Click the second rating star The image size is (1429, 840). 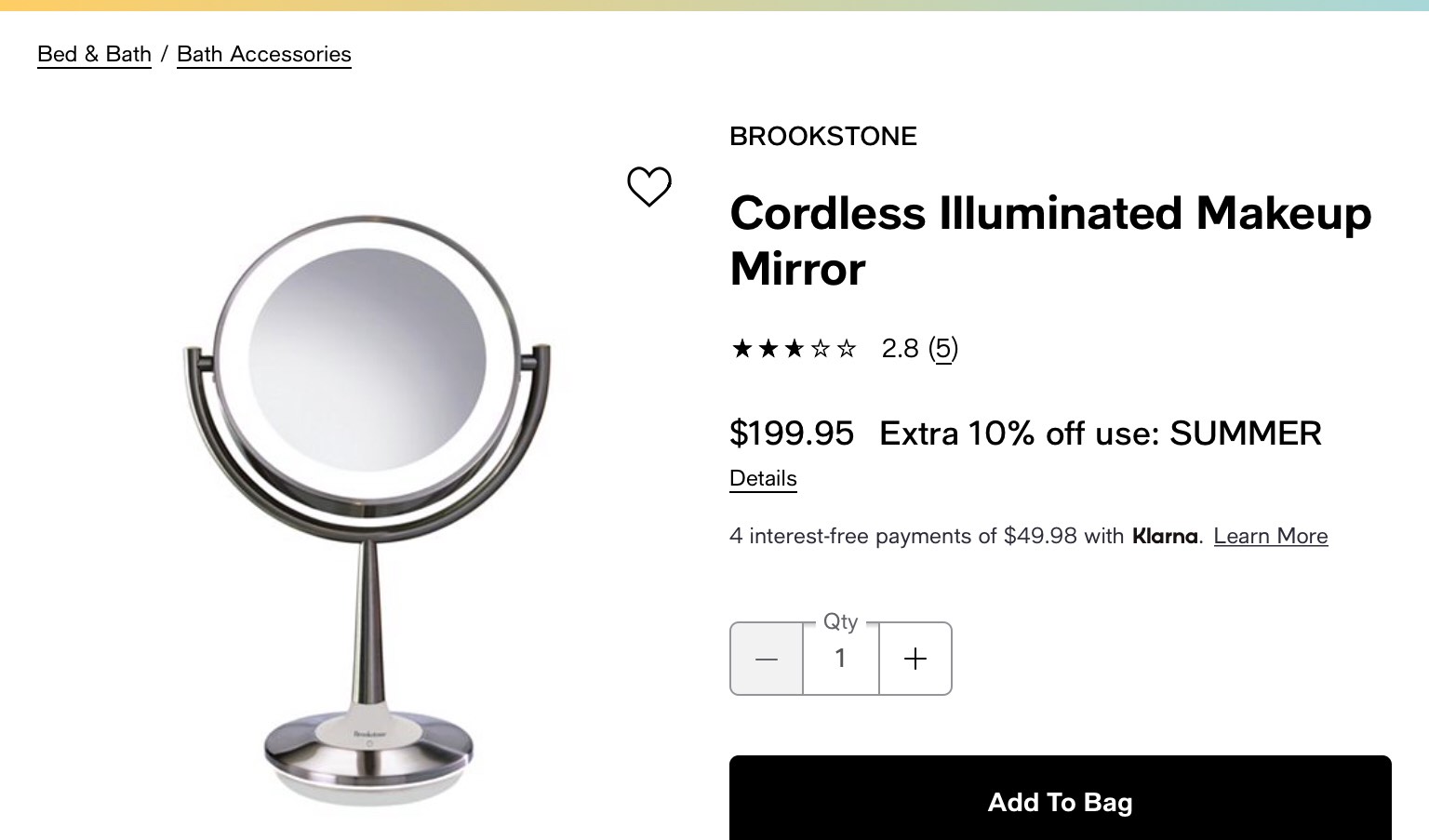[x=768, y=348]
